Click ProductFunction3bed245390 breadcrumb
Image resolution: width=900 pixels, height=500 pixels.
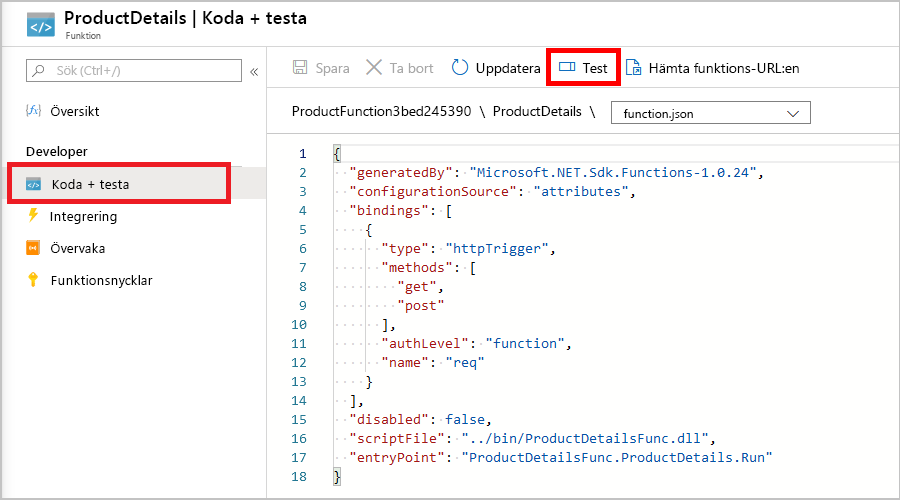click(381, 111)
